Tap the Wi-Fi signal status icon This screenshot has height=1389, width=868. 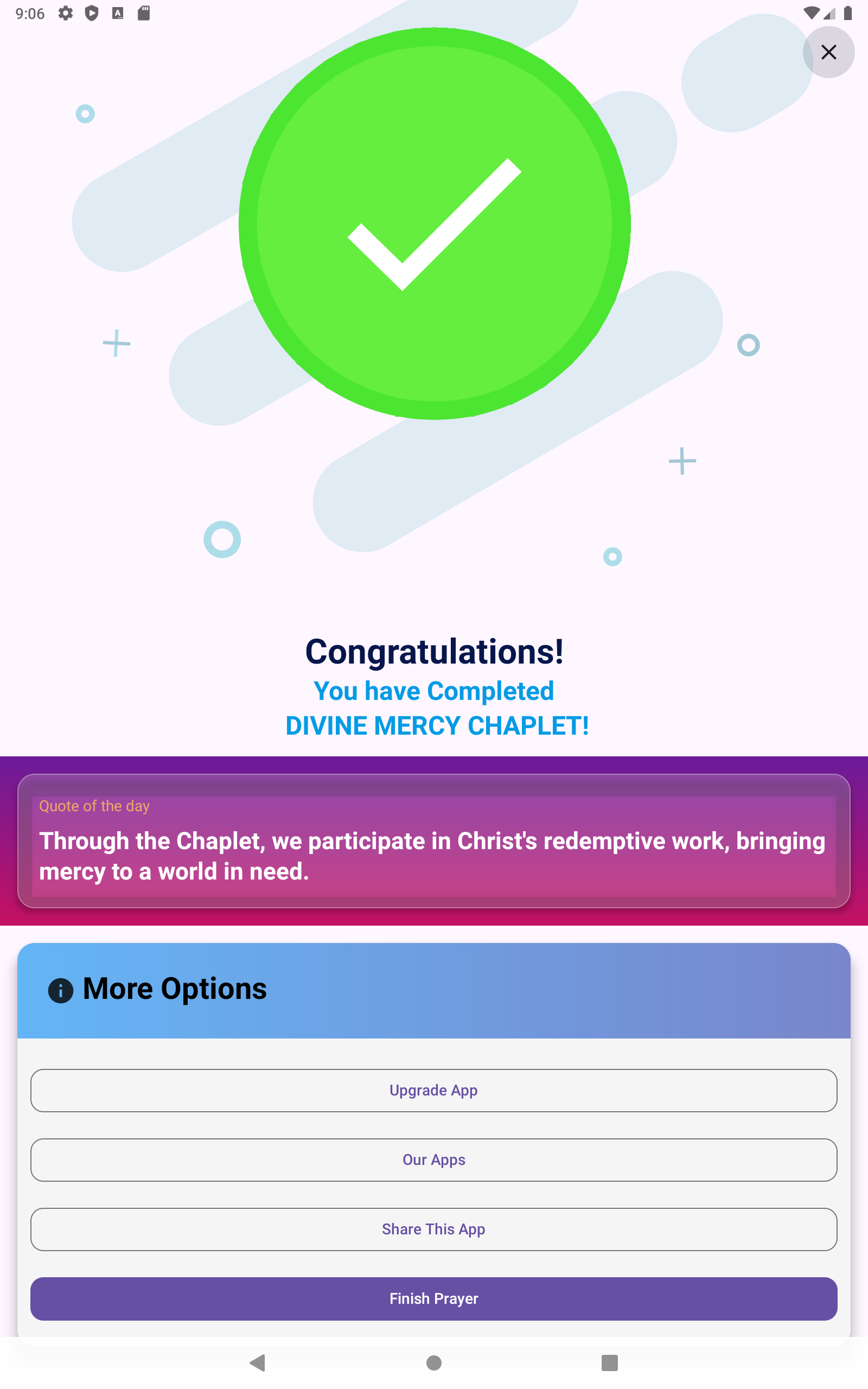coord(810,13)
